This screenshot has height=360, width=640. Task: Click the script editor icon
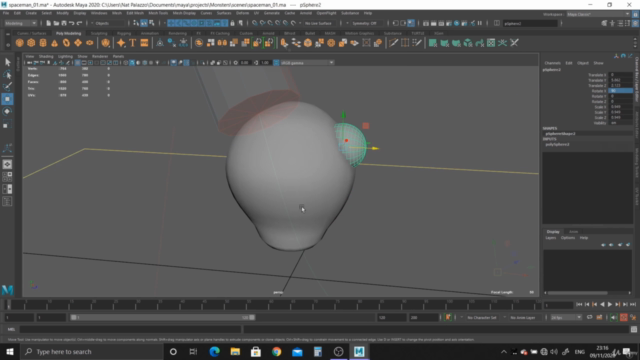[x=634, y=329]
